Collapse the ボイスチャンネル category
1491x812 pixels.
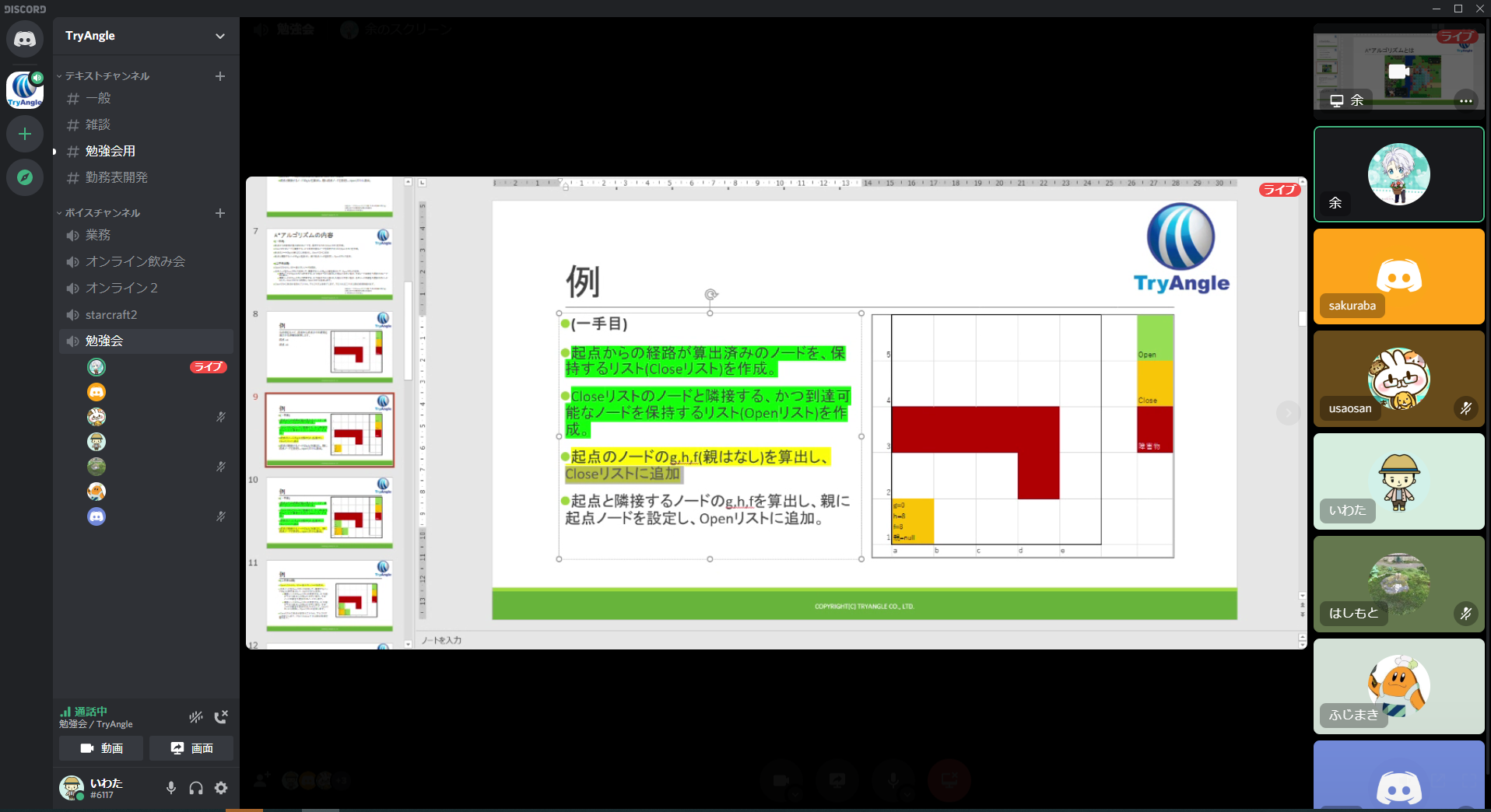point(102,213)
